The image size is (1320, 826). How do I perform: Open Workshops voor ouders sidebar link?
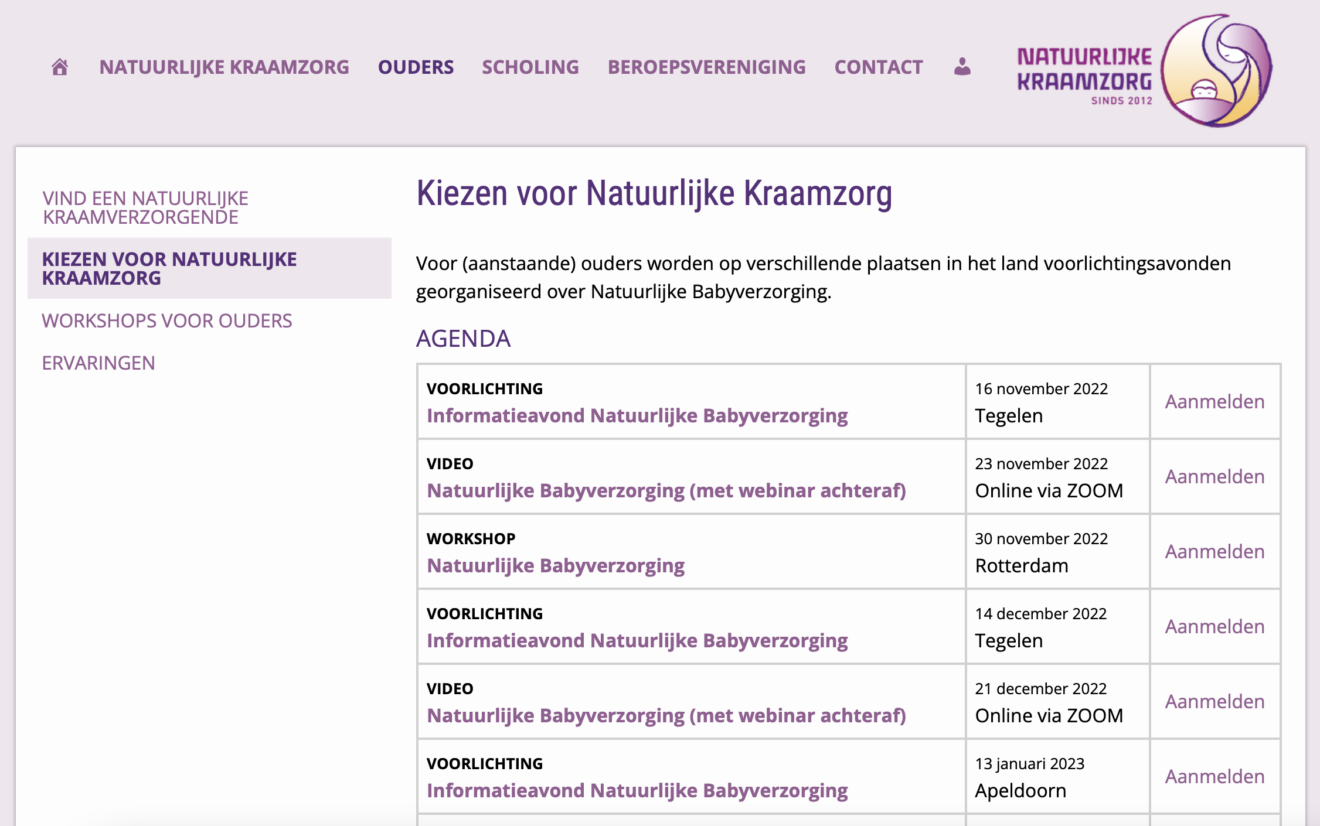click(x=167, y=321)
